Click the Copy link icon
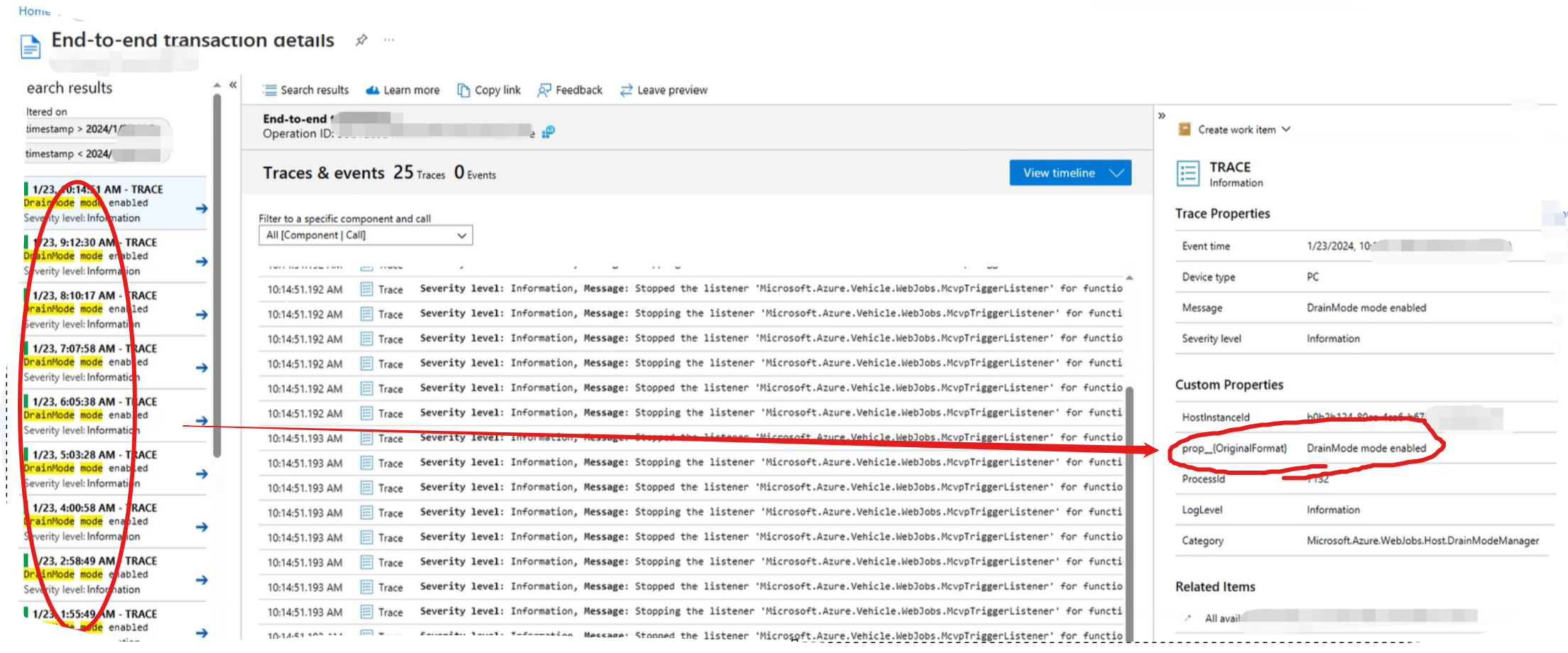1568x653 pixels. 464,90
